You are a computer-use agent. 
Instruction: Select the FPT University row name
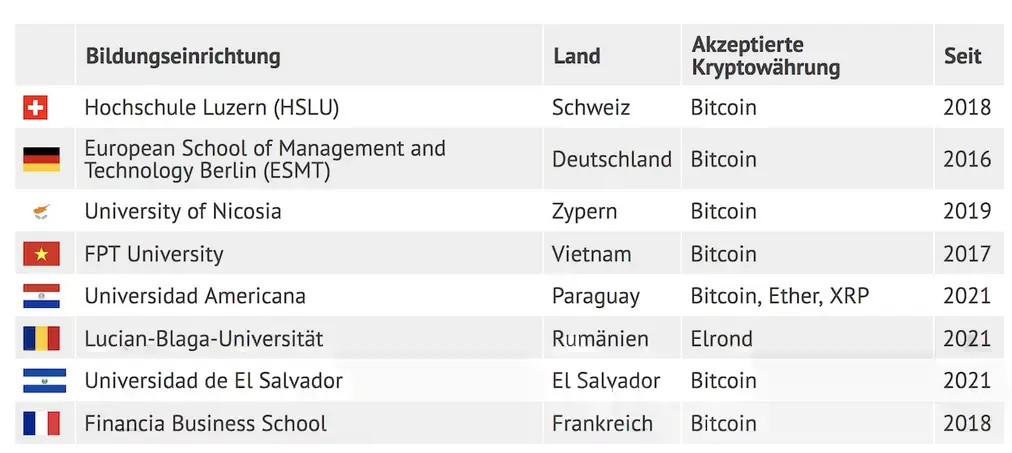tap(154, 254)
